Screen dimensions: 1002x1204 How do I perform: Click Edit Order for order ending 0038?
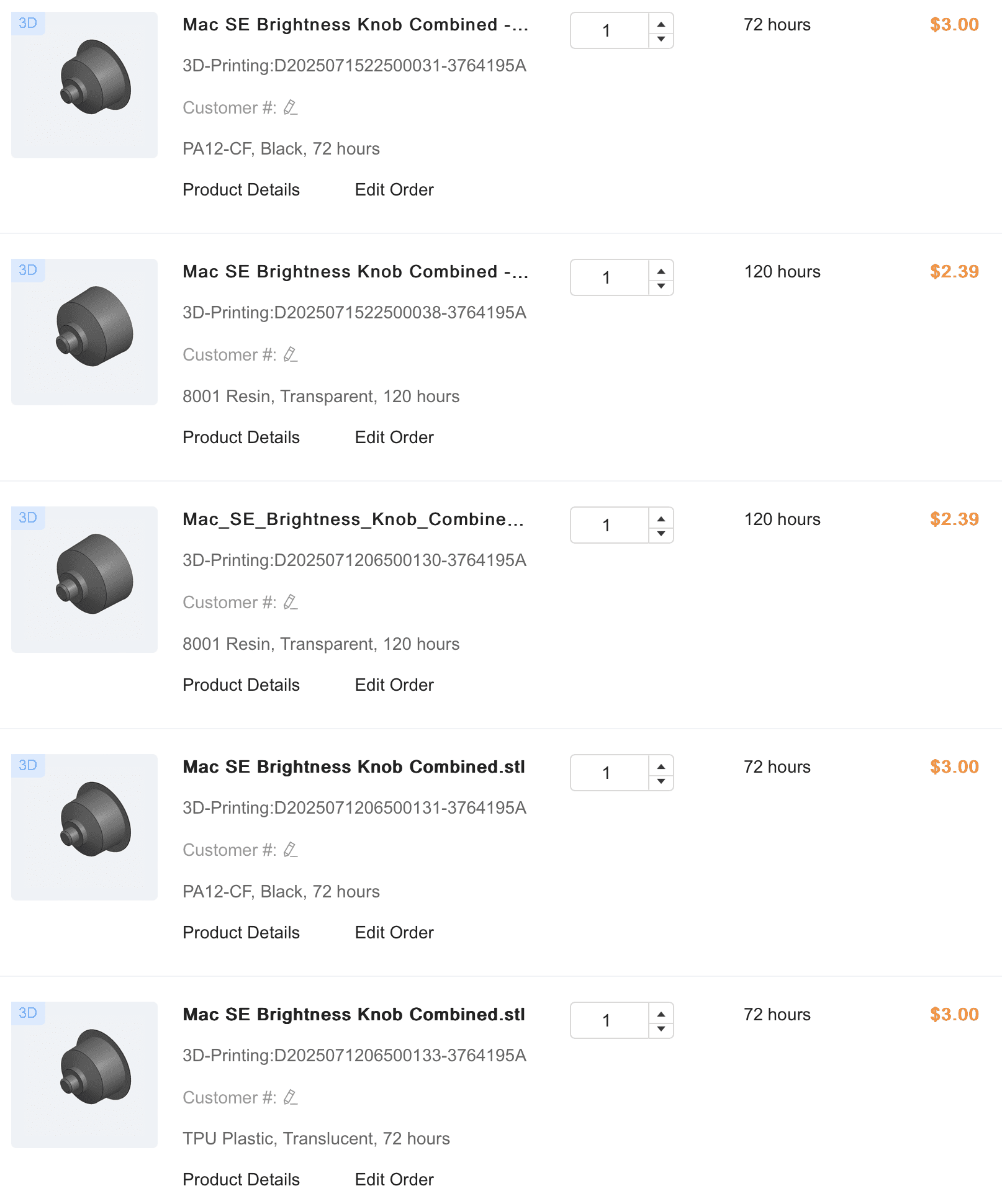pyautogui.click(x=394, y=438)
